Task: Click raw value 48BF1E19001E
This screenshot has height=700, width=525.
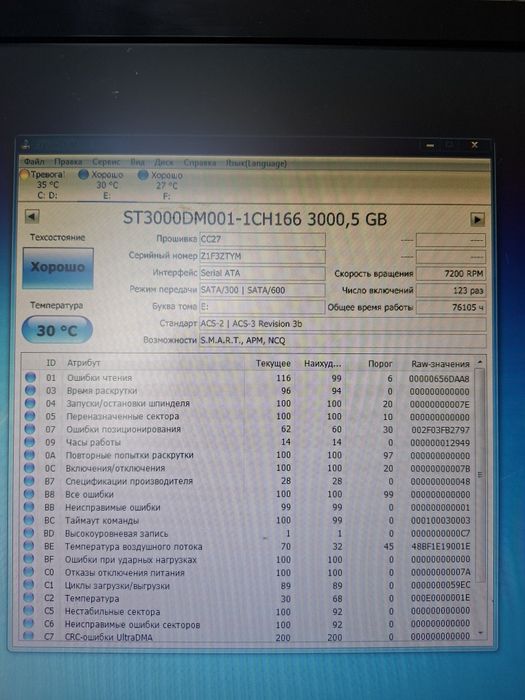Action: tap(440, 546)
